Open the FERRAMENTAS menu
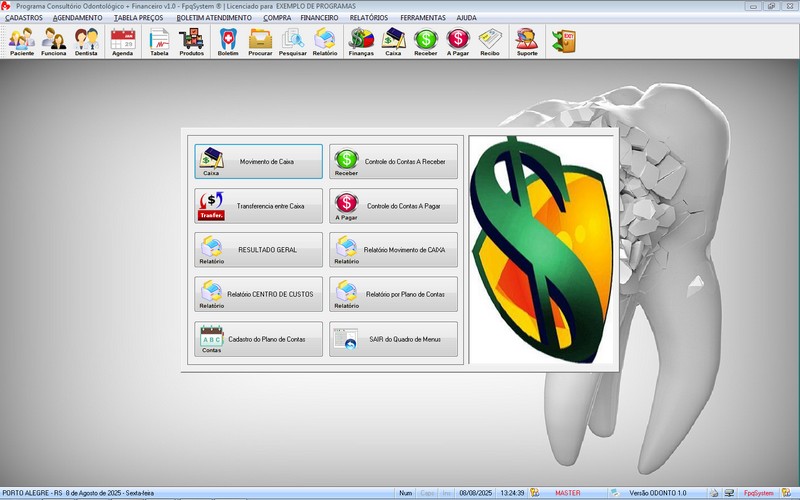Viewport: 800px width, 500px height. pos(423,18)
